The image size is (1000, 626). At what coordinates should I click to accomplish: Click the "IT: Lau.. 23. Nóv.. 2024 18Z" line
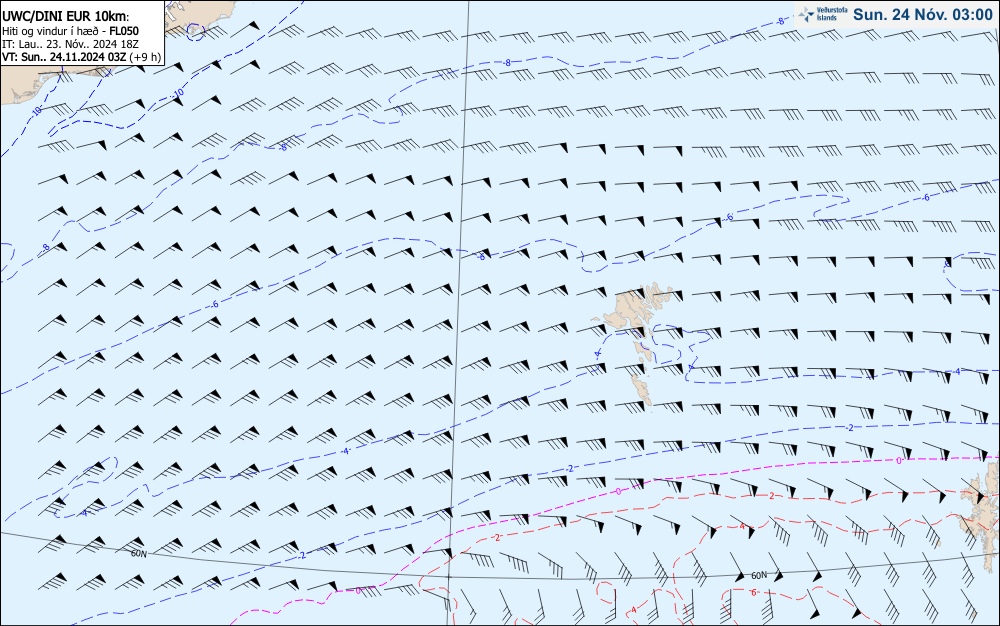(x=70, y=44)
